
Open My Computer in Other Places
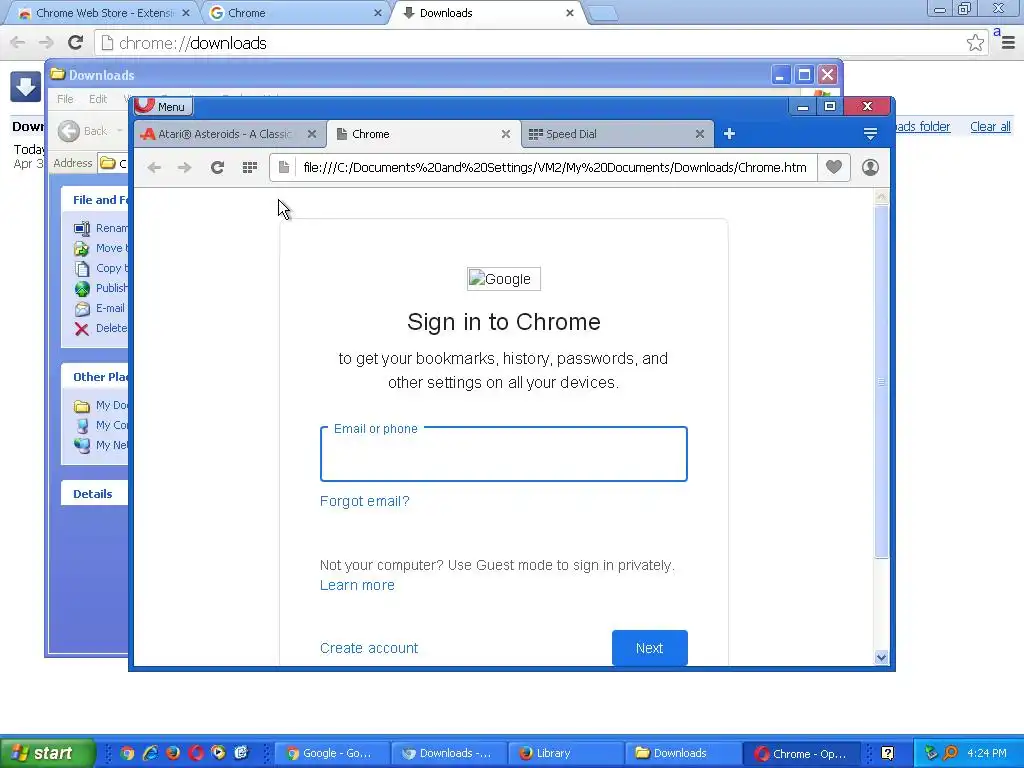tap(101, 425)
